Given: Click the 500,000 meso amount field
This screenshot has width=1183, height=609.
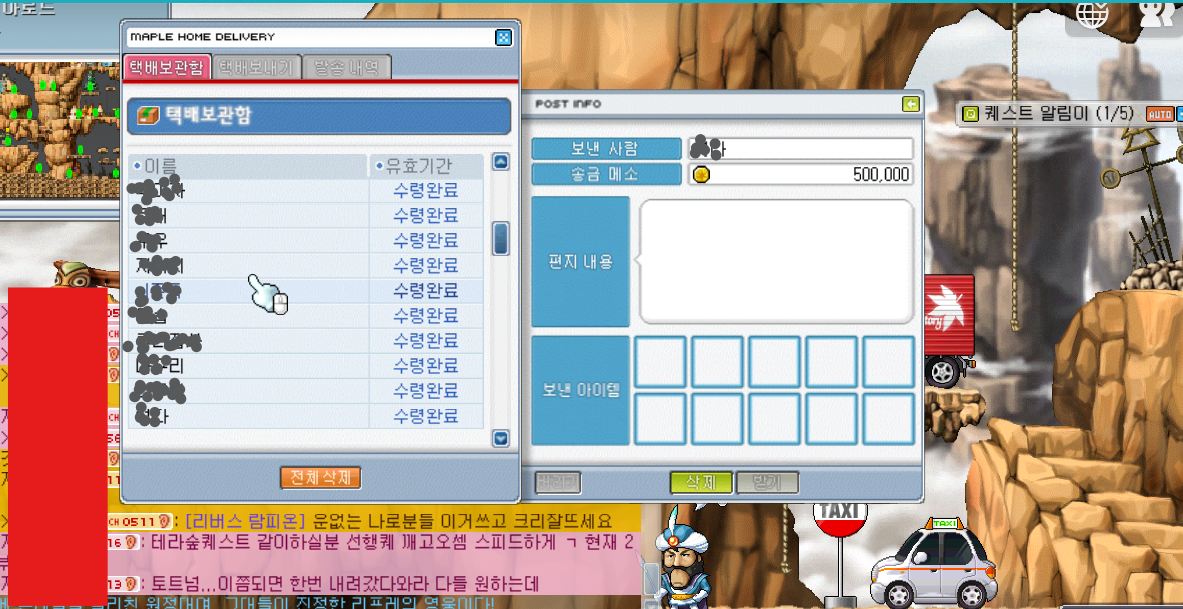Looking at the screenshot, I should tap(800, 174).
